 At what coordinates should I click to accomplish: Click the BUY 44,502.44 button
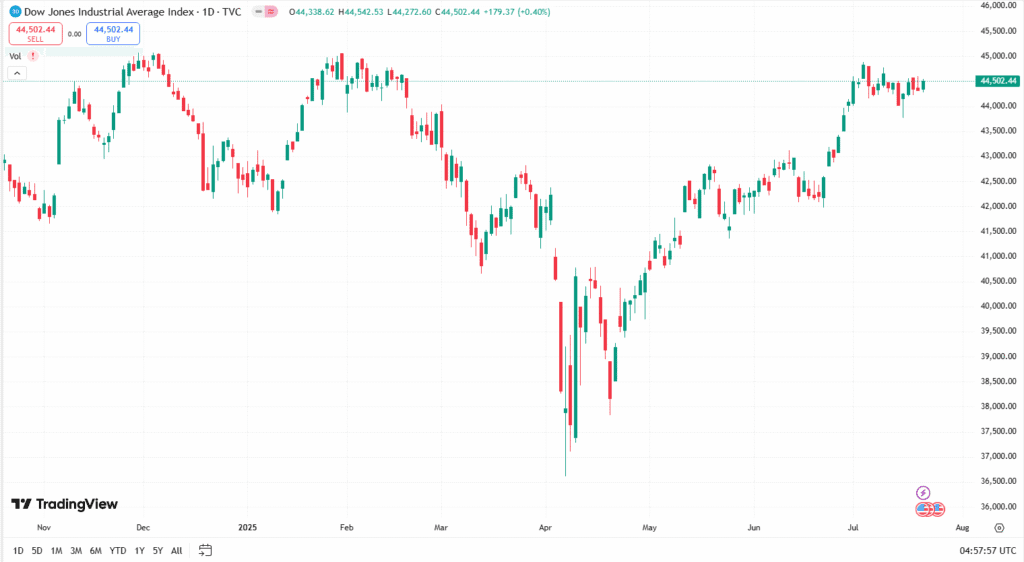coord(113,34)
